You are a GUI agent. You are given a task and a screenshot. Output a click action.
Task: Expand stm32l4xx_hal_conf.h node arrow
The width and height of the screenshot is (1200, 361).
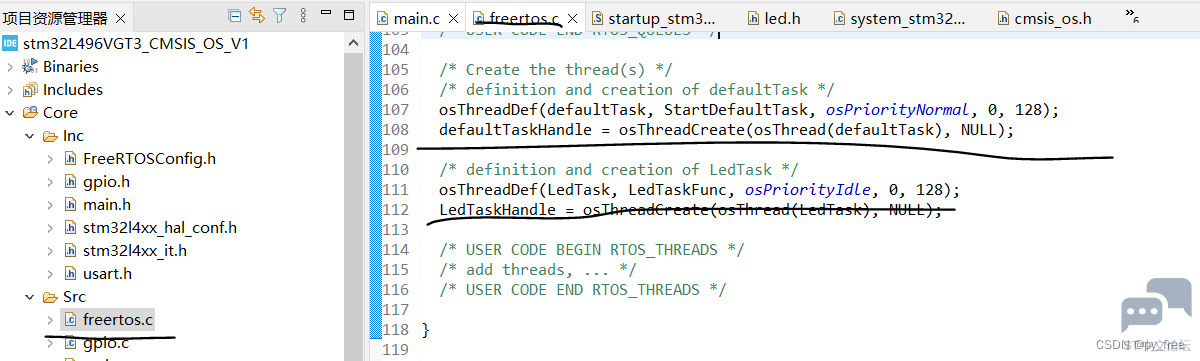[50, 227]
